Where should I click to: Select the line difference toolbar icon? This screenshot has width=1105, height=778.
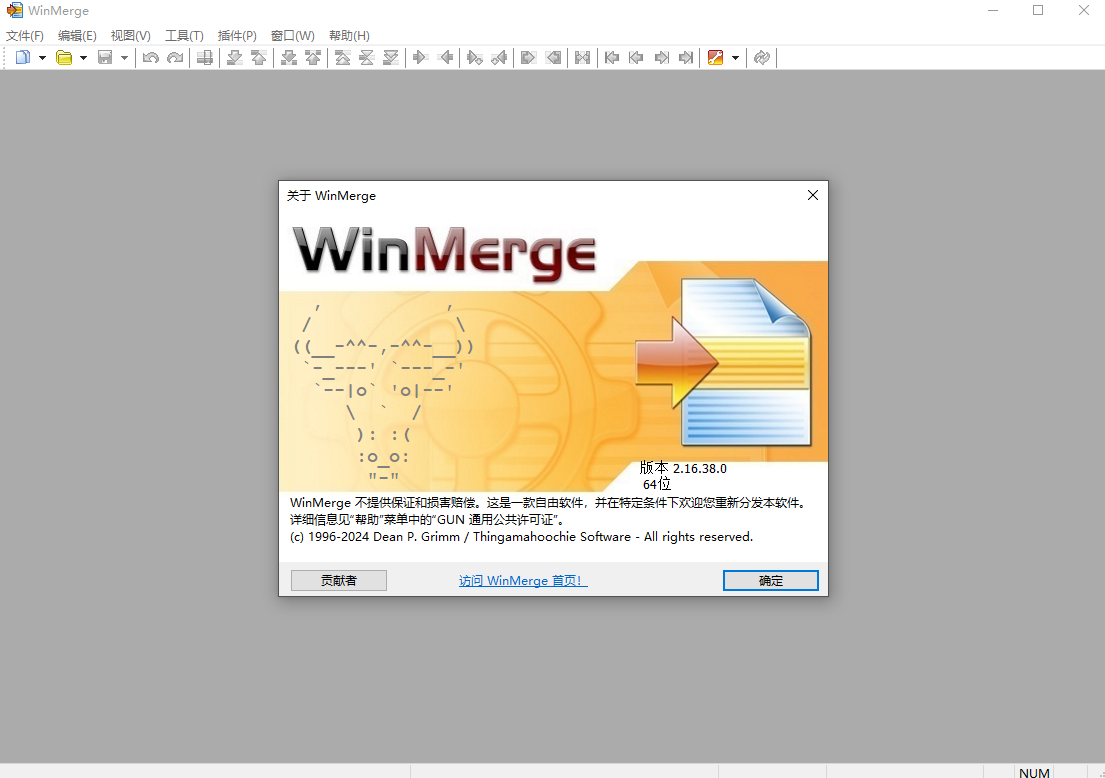pos(205,58)
